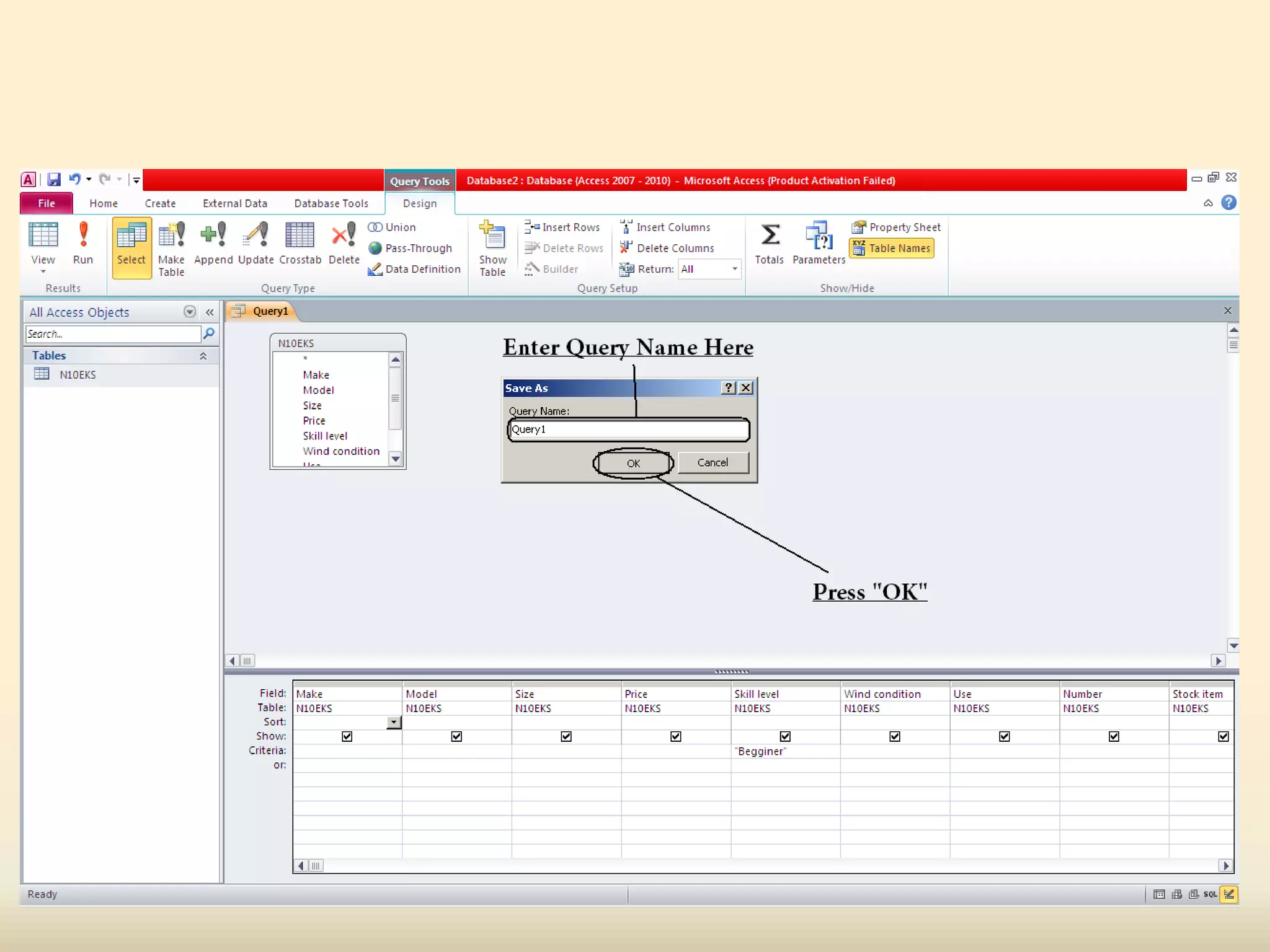Click Cancel in Save As dialog
Screen dimensions: 1270x952
pyautogui.click(x=713, y=462)
